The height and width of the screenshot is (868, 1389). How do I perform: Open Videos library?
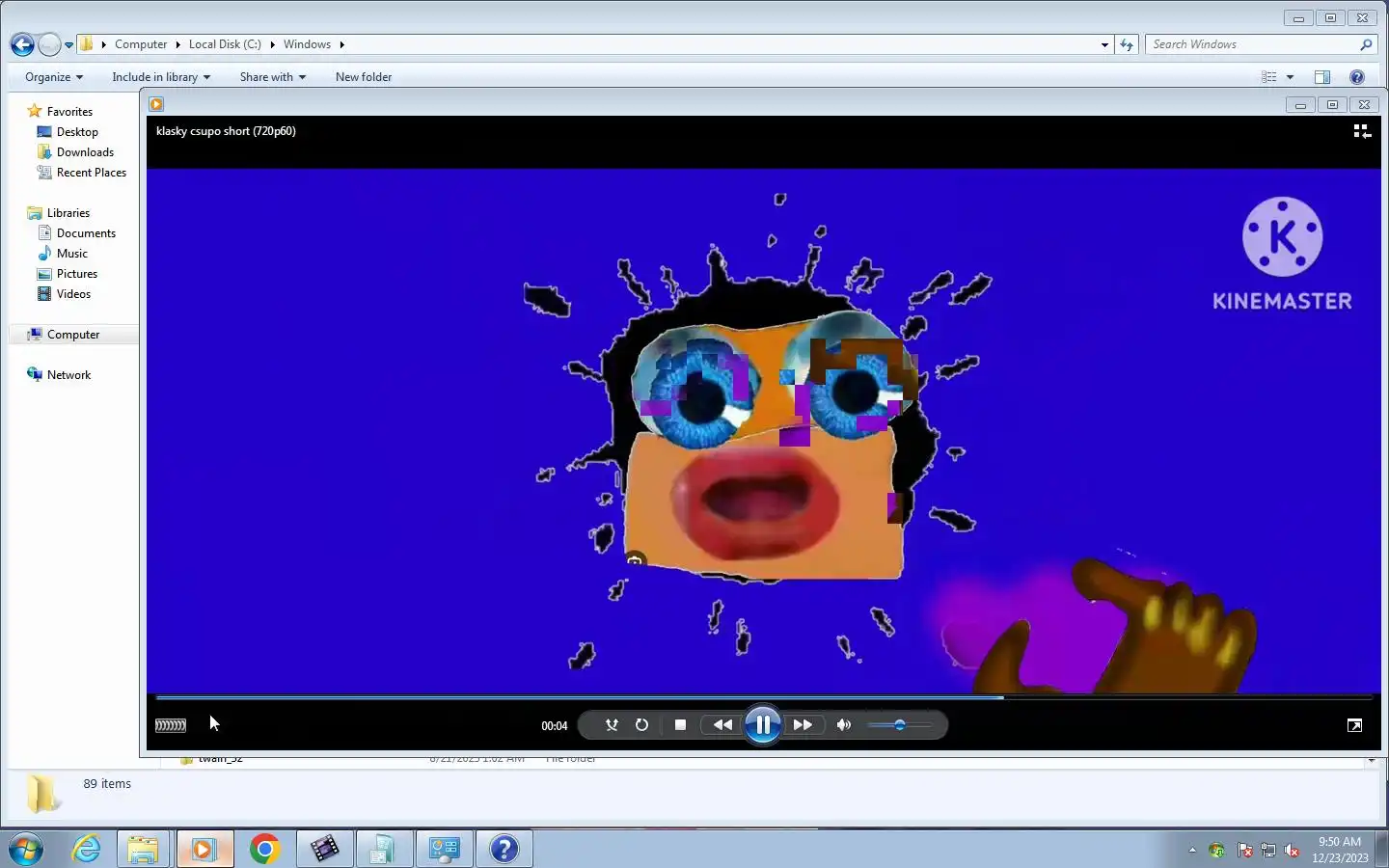(73, 294)
